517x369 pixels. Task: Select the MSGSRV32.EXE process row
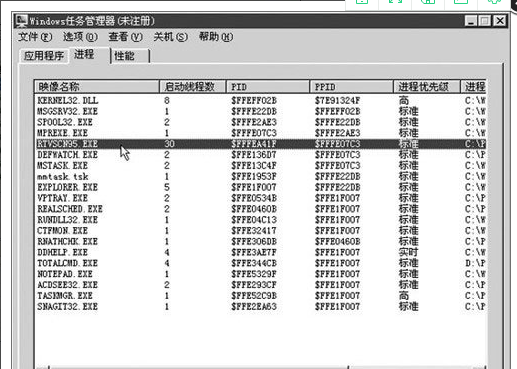[261, 111]
